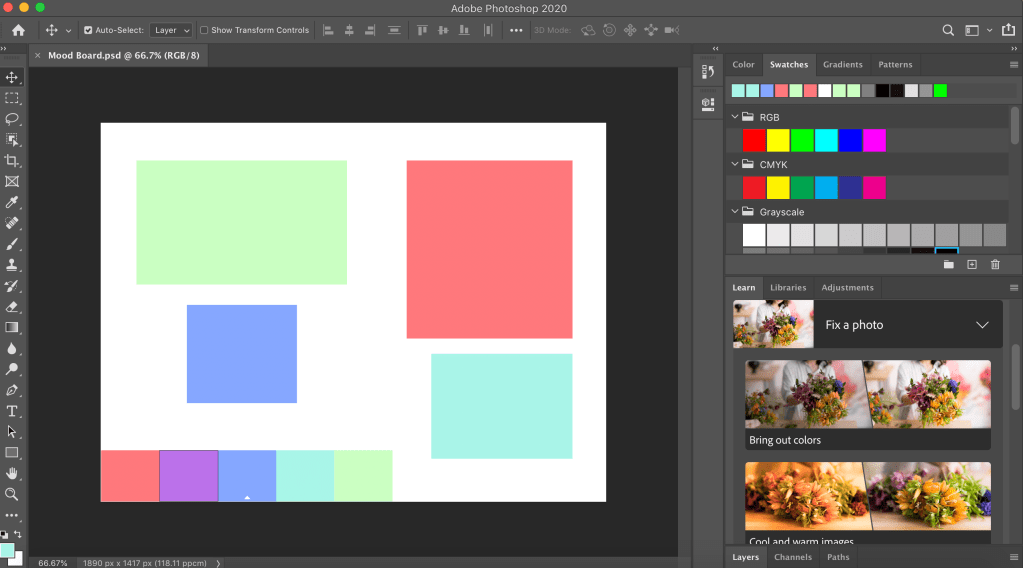Enable Show Transform Controls checkbox

(x=205, y=31)
